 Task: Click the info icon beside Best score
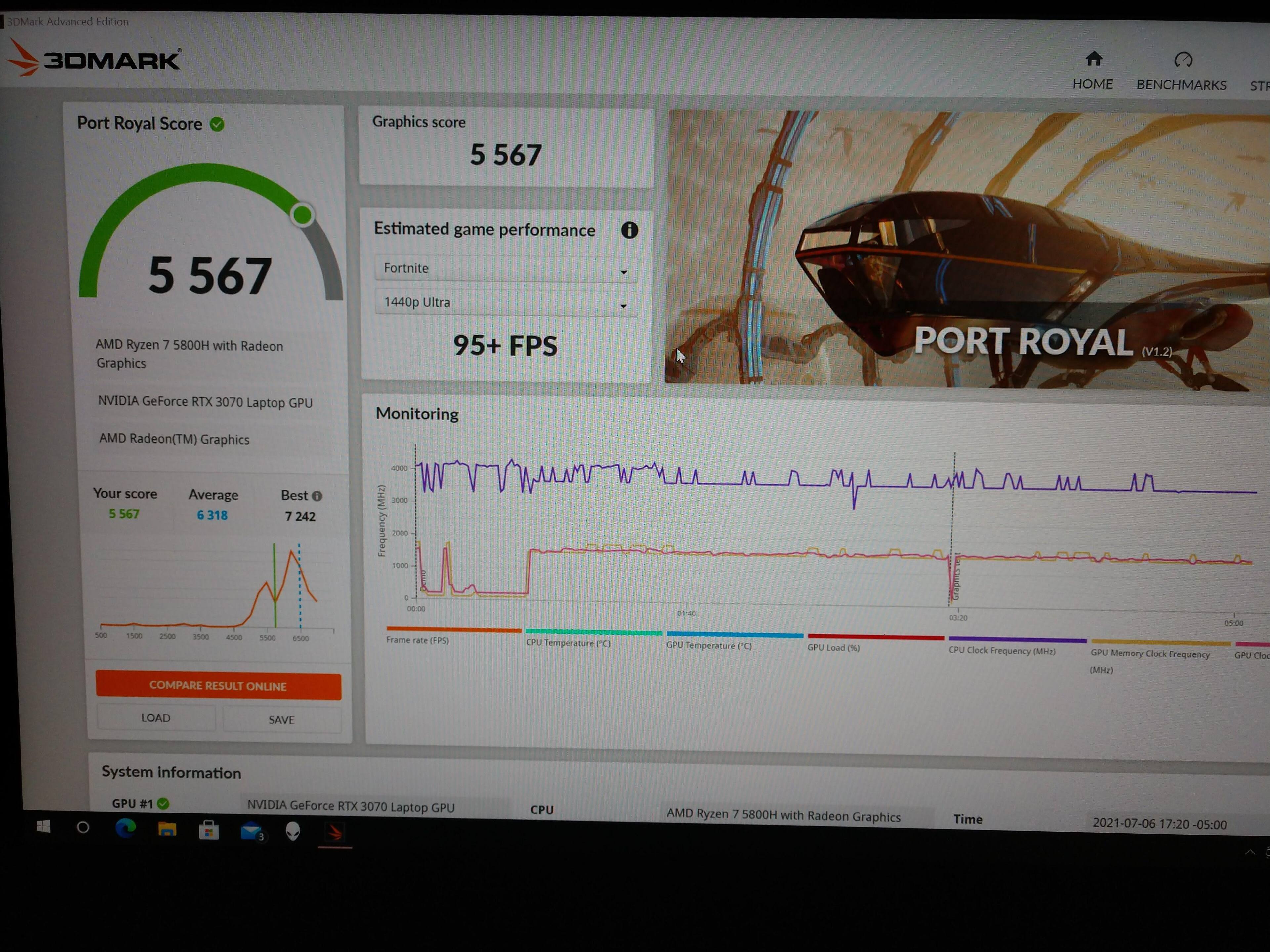coord(317,496)
